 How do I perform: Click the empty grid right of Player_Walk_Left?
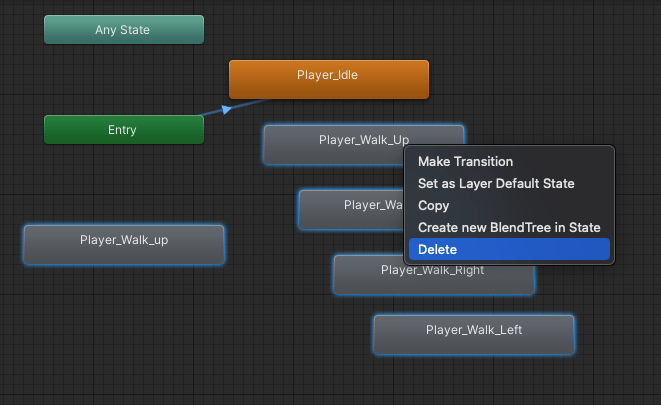click(620, 335)
